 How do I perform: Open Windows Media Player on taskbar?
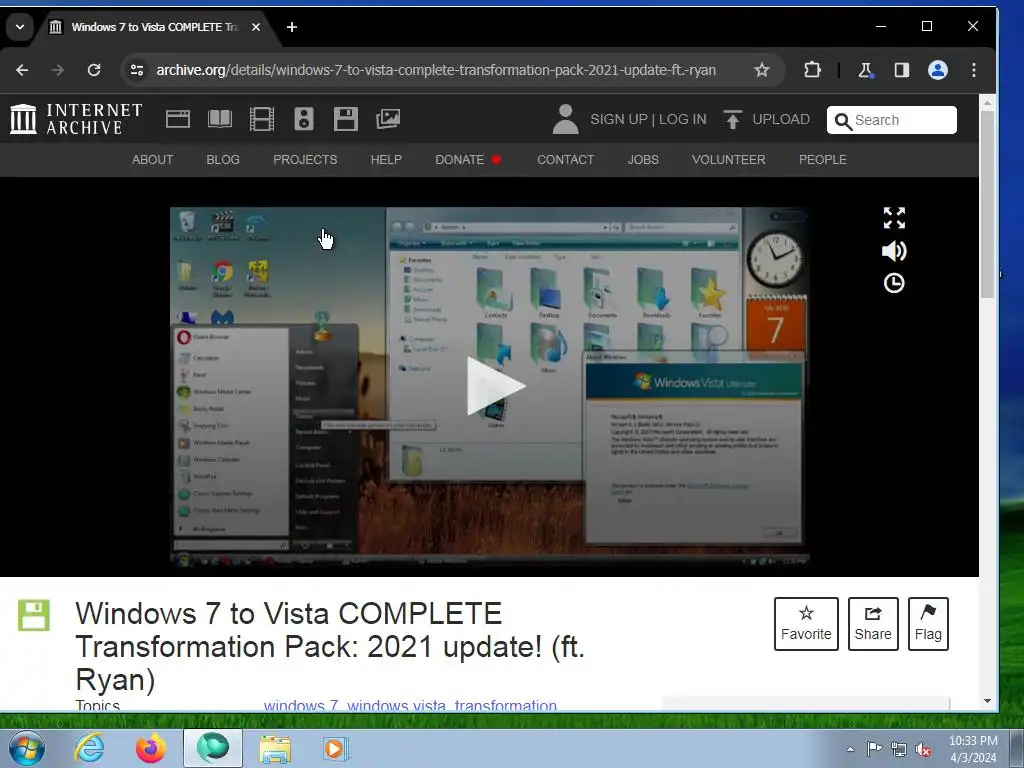tap(336, 749)
